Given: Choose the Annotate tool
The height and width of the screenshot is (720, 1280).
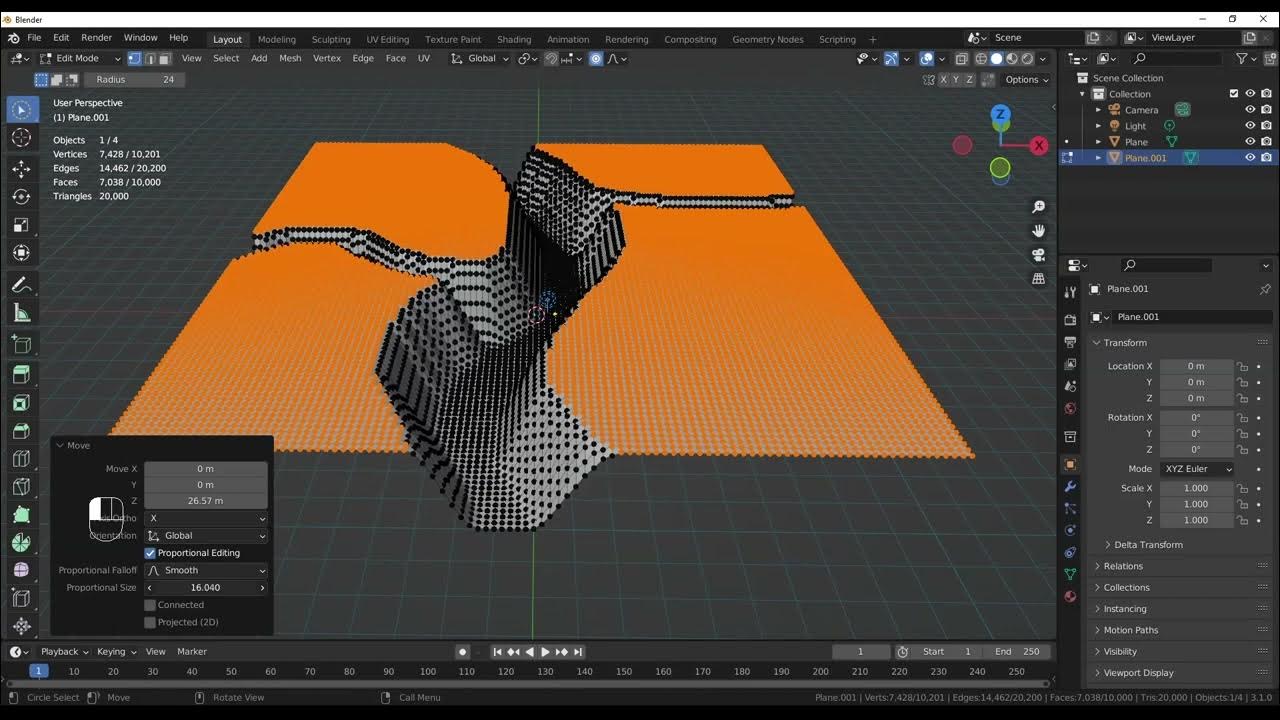Looking at the screenshot, I should pos(21,285).
